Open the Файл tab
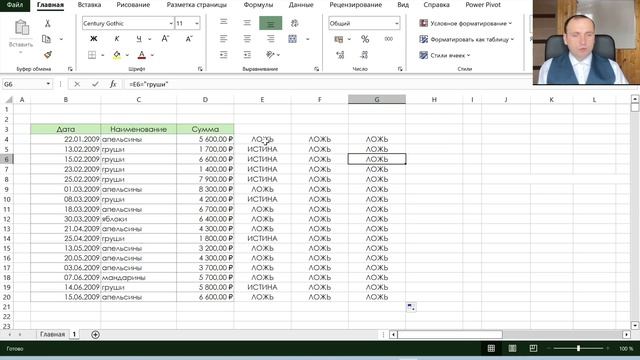Image resolution: width=640 pixels, height=360 pixels. tap(15, 5)
